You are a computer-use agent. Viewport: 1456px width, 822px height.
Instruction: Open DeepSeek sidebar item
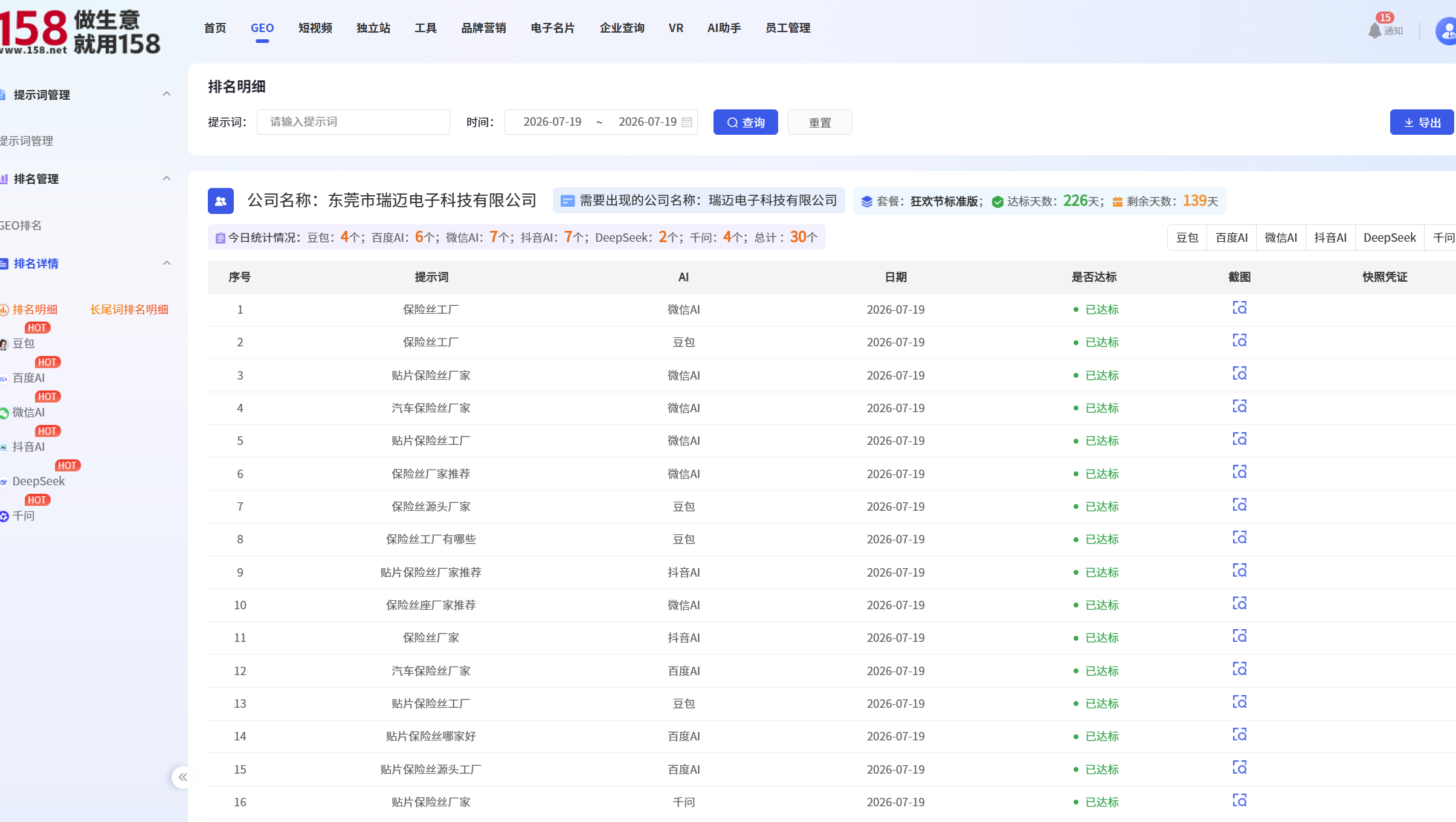(38, 481)
